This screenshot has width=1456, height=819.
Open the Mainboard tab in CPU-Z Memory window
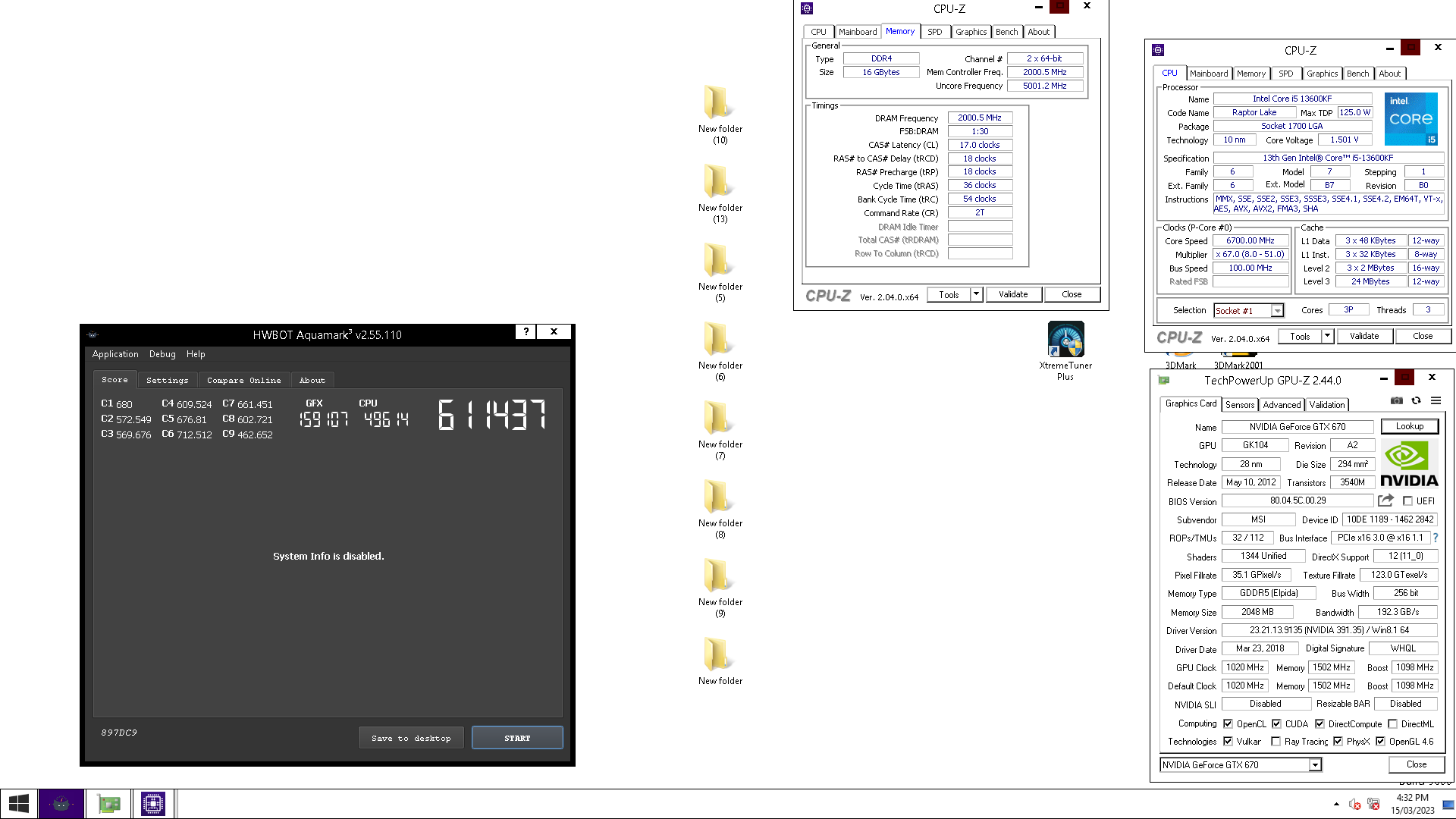click(857, 32)
